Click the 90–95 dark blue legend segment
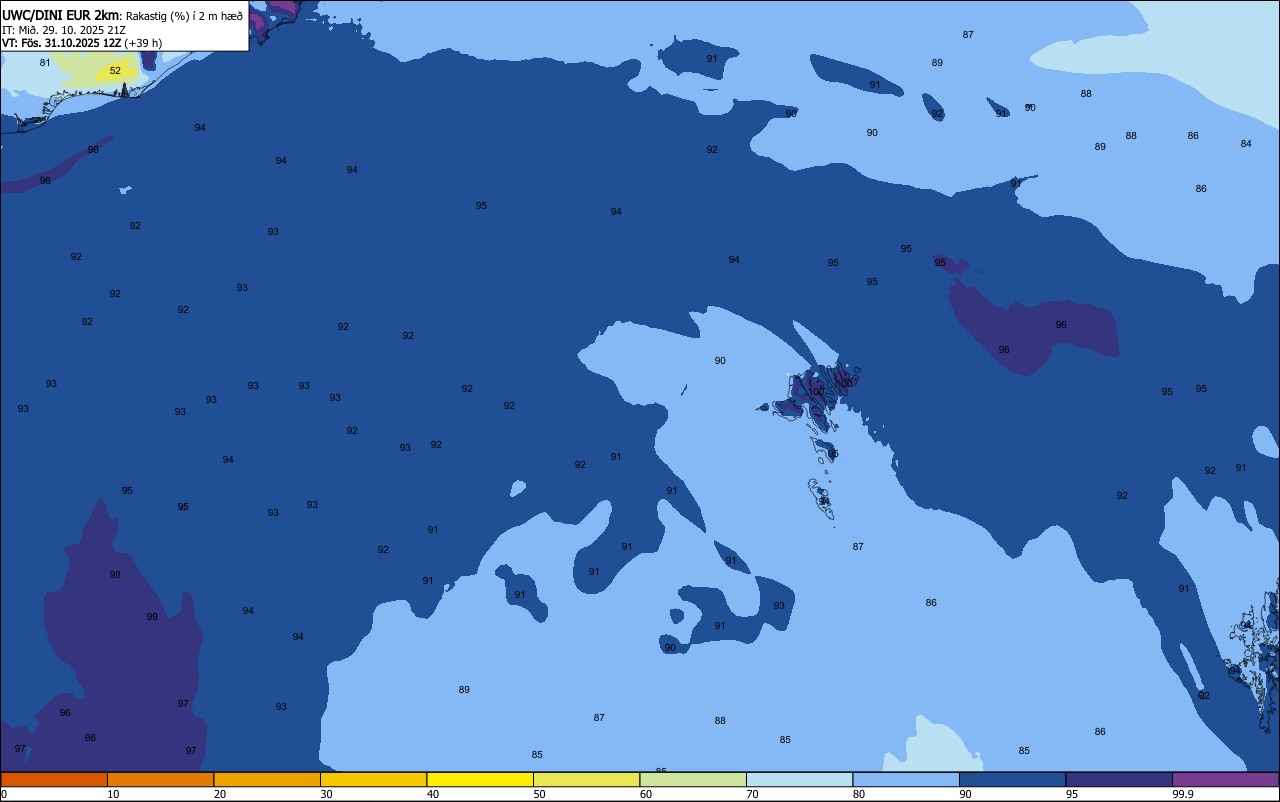 [x=1012, y=779]
